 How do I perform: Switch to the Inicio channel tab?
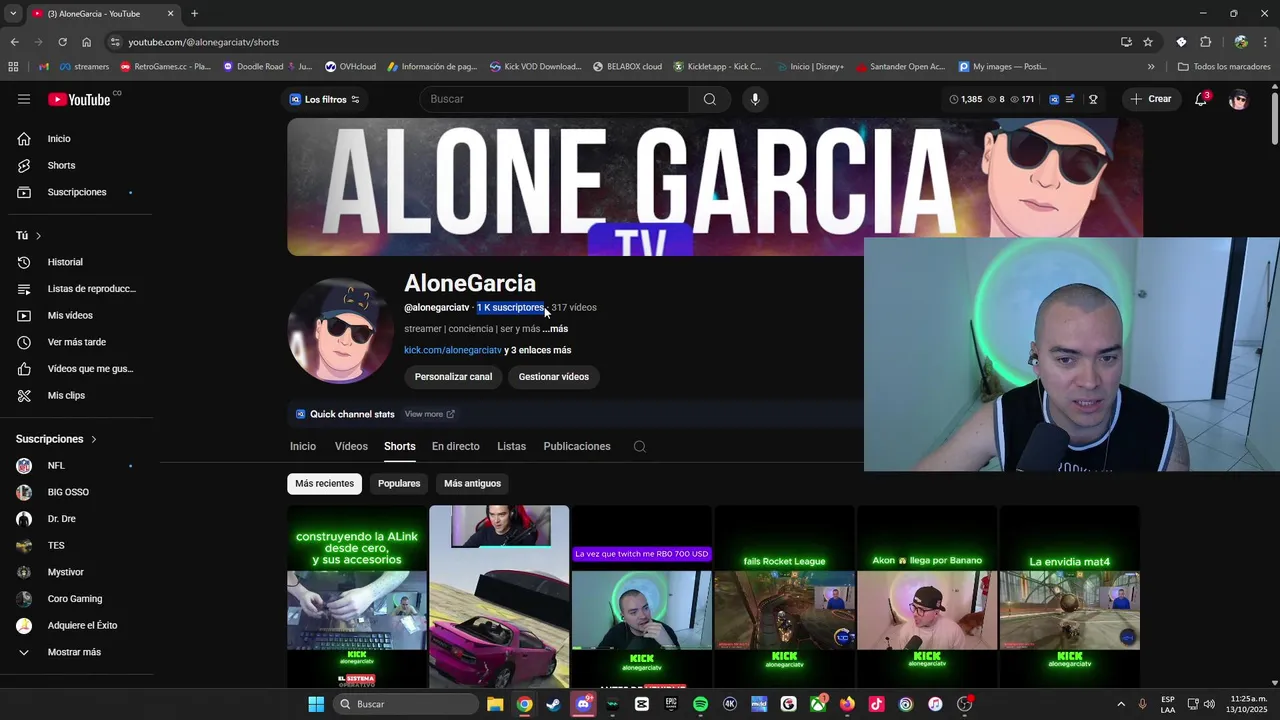(x=303, y=446)
